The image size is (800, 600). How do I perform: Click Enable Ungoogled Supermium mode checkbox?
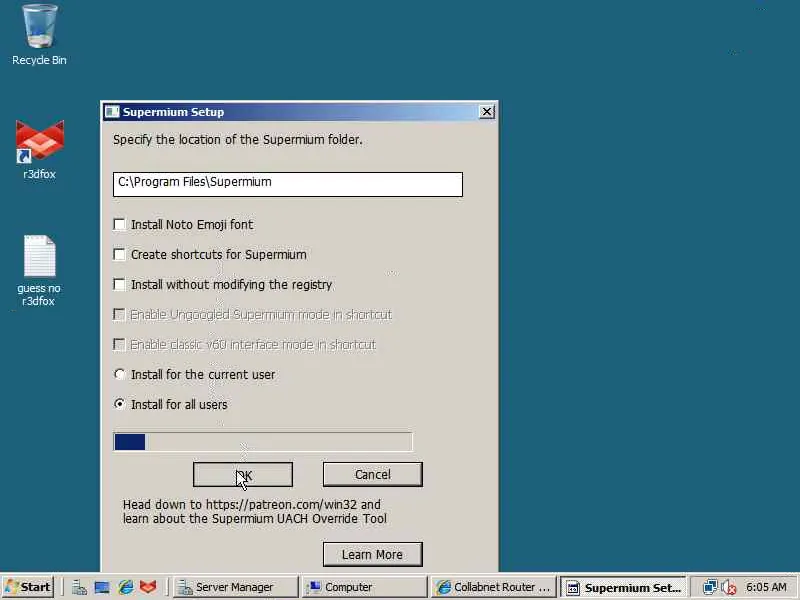pyautogui.click(x=119, y=314)
